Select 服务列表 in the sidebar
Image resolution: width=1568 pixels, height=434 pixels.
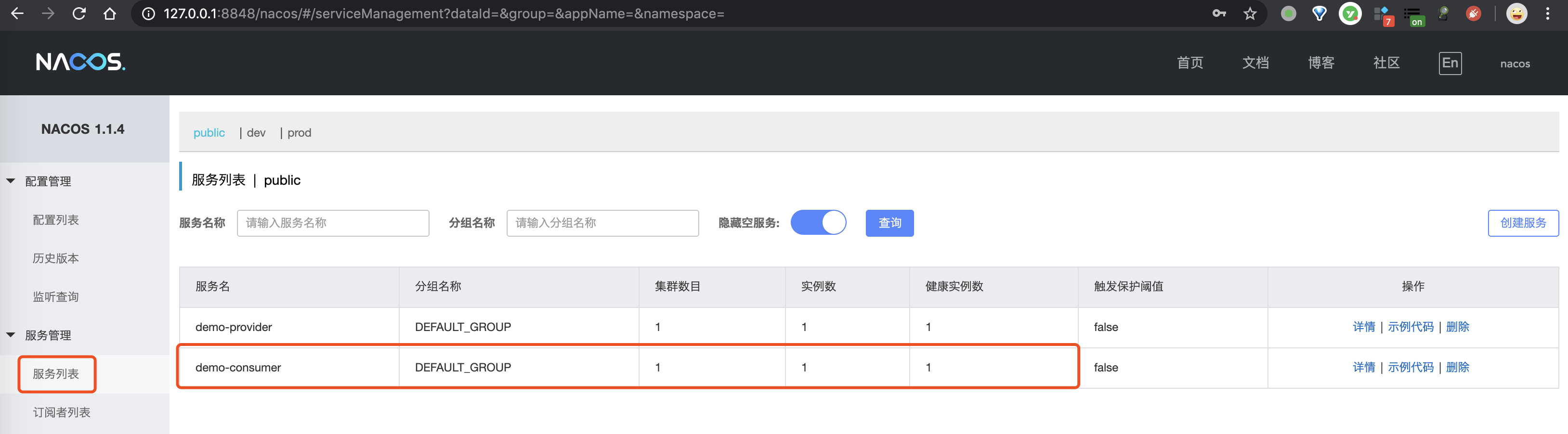[55, 374]
